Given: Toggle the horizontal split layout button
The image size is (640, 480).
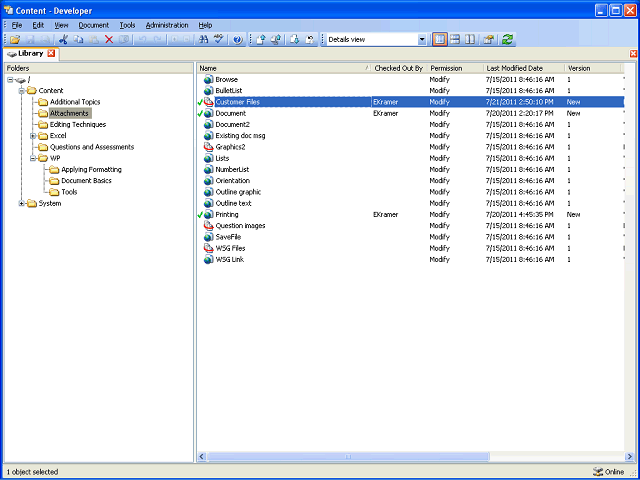Looking at the screenshot, I should click(x=455, y=40).
